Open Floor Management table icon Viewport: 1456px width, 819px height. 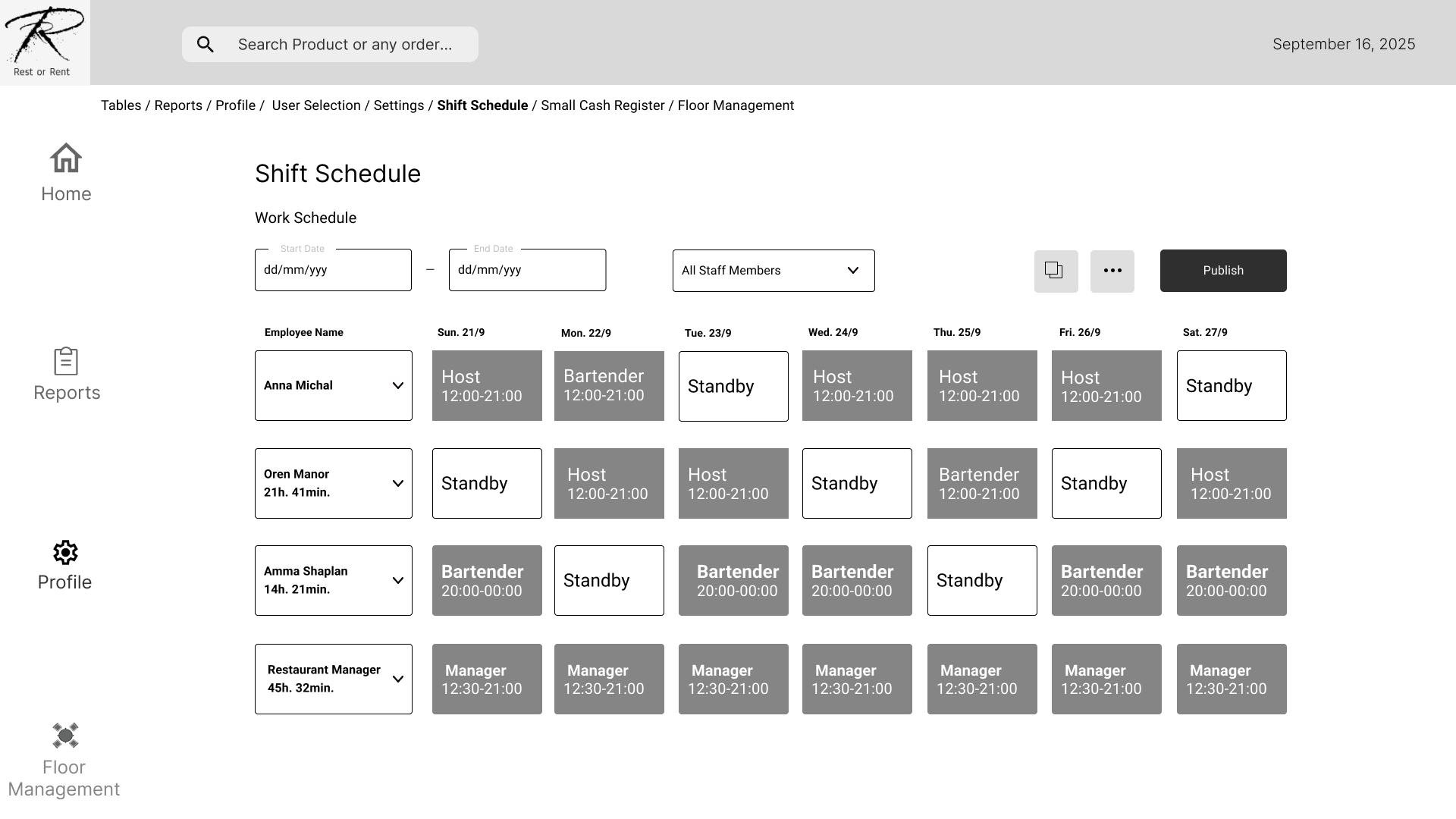click(x=65, y=736)
